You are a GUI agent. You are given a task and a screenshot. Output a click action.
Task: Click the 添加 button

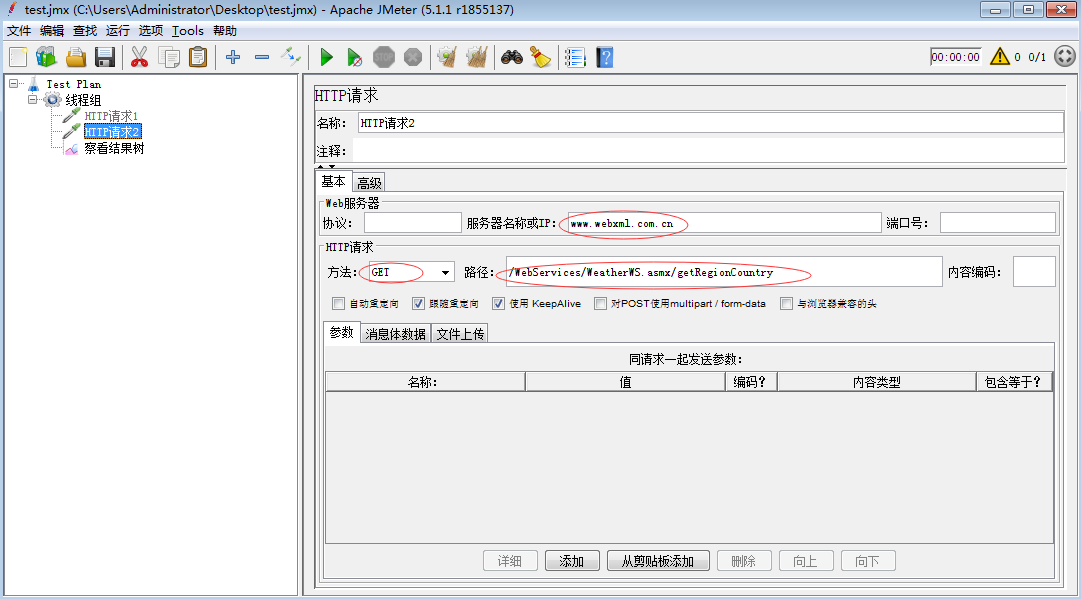coord(572,561)
